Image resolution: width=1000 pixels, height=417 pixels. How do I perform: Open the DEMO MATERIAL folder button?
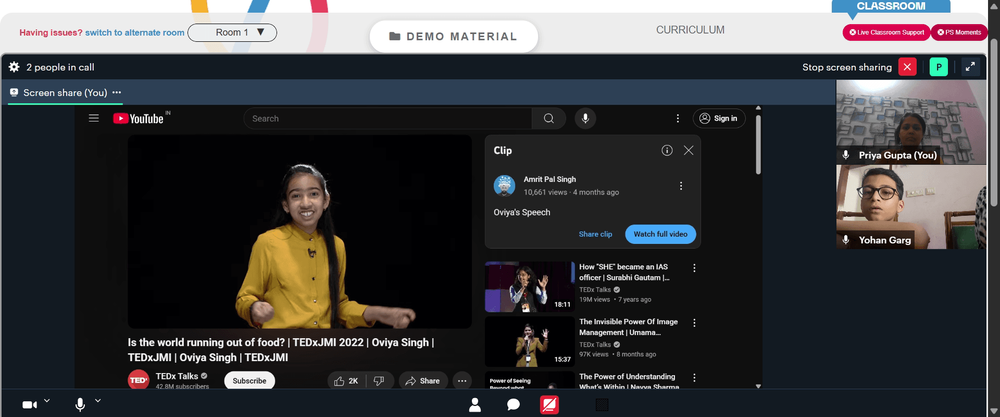click(x=453, y=36)
